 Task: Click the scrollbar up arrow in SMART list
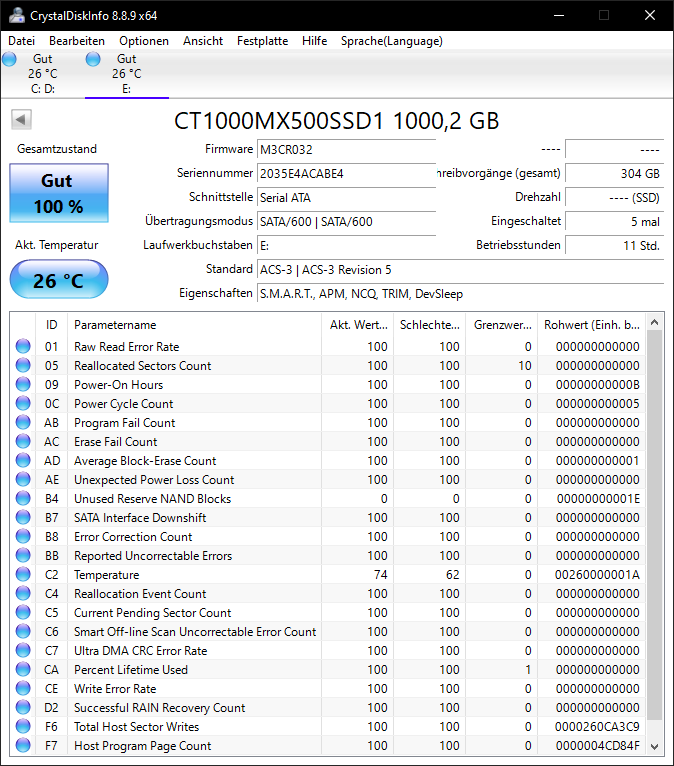click(x=655, y=322)
